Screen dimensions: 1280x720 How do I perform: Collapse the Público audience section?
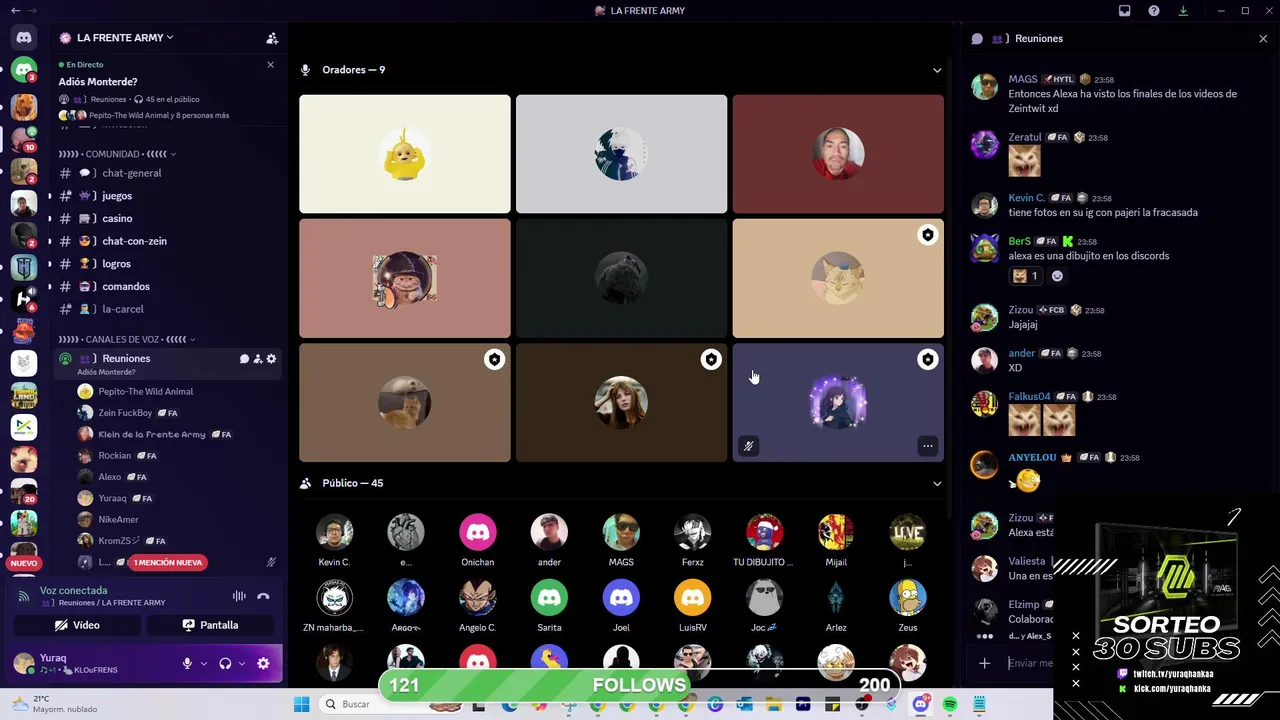click(937, 483)
